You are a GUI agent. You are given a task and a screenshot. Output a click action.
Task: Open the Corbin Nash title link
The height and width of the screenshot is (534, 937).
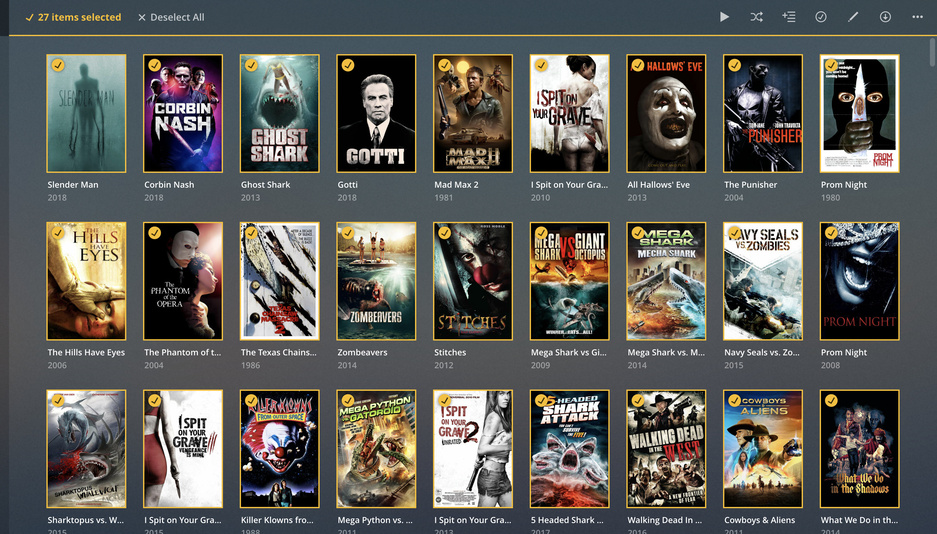(x=169, y=185)
